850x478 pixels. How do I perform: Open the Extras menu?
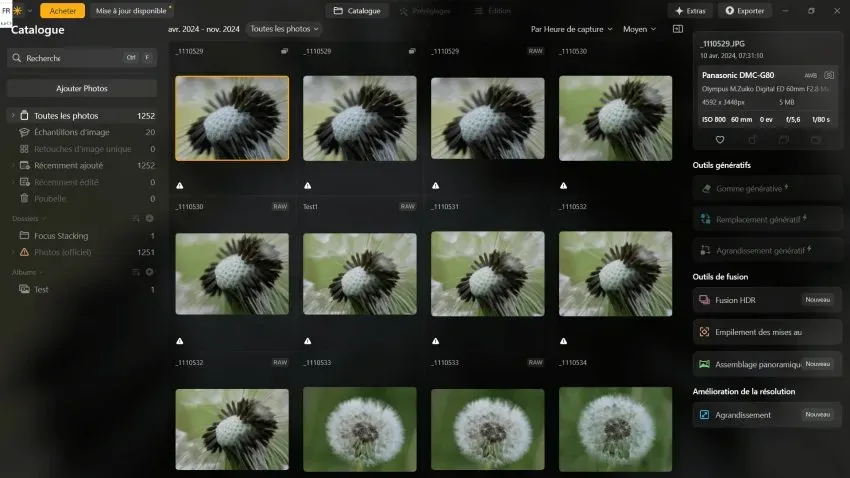[690, 11]
